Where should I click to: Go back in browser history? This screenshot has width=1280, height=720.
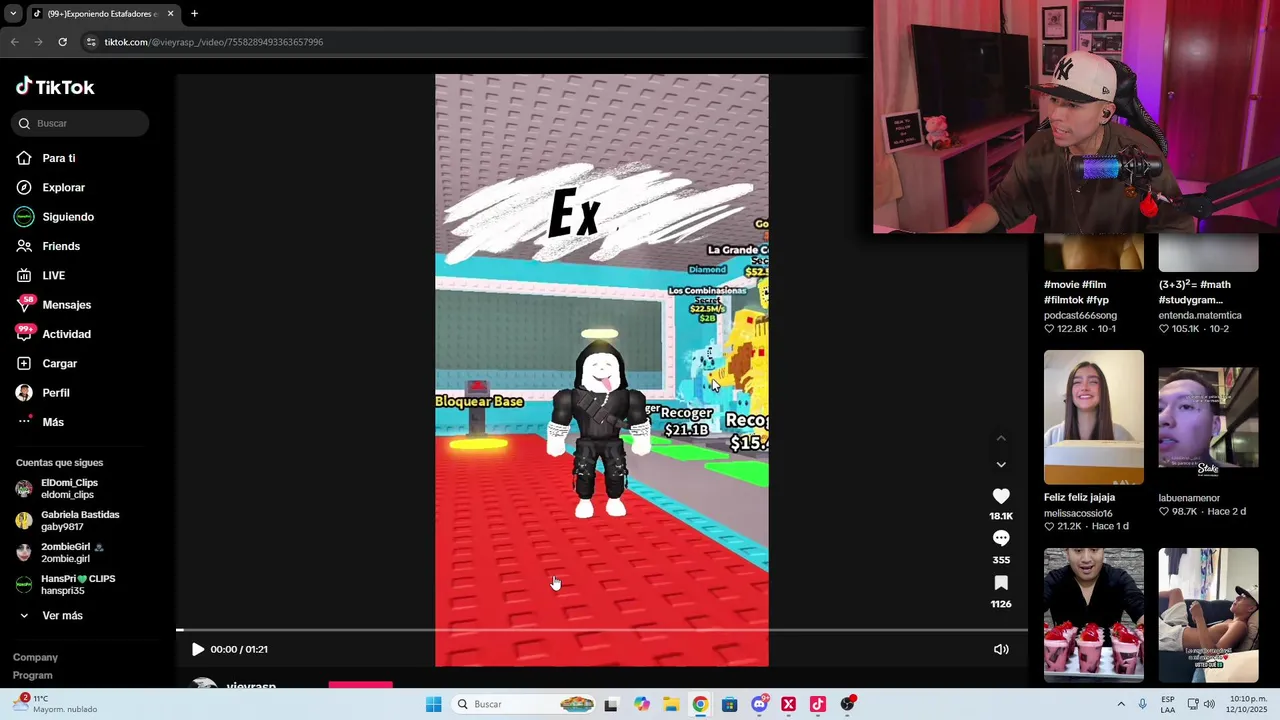tap(14, 42)
